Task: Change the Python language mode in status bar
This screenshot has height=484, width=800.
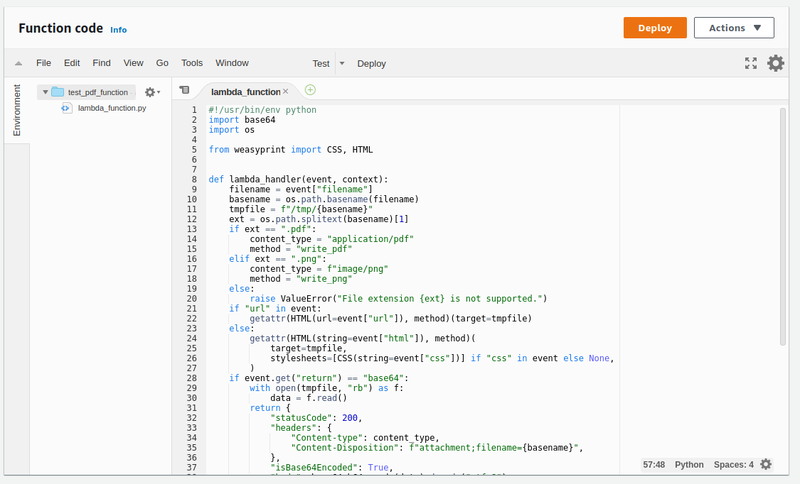Action: point(689,464)
